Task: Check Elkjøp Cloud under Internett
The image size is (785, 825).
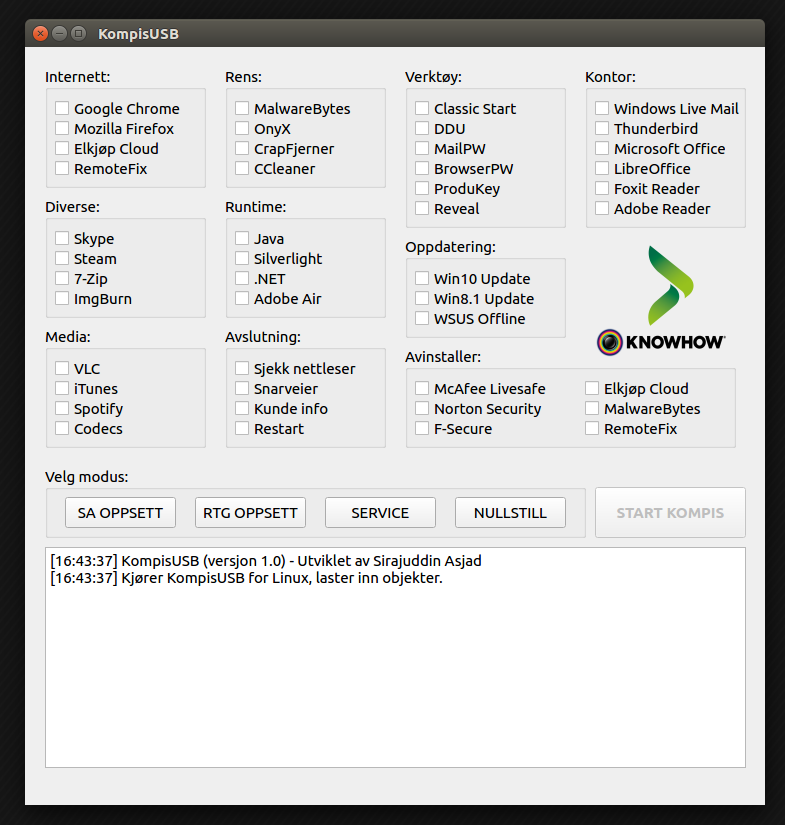Action: click(x=62, y=148)
